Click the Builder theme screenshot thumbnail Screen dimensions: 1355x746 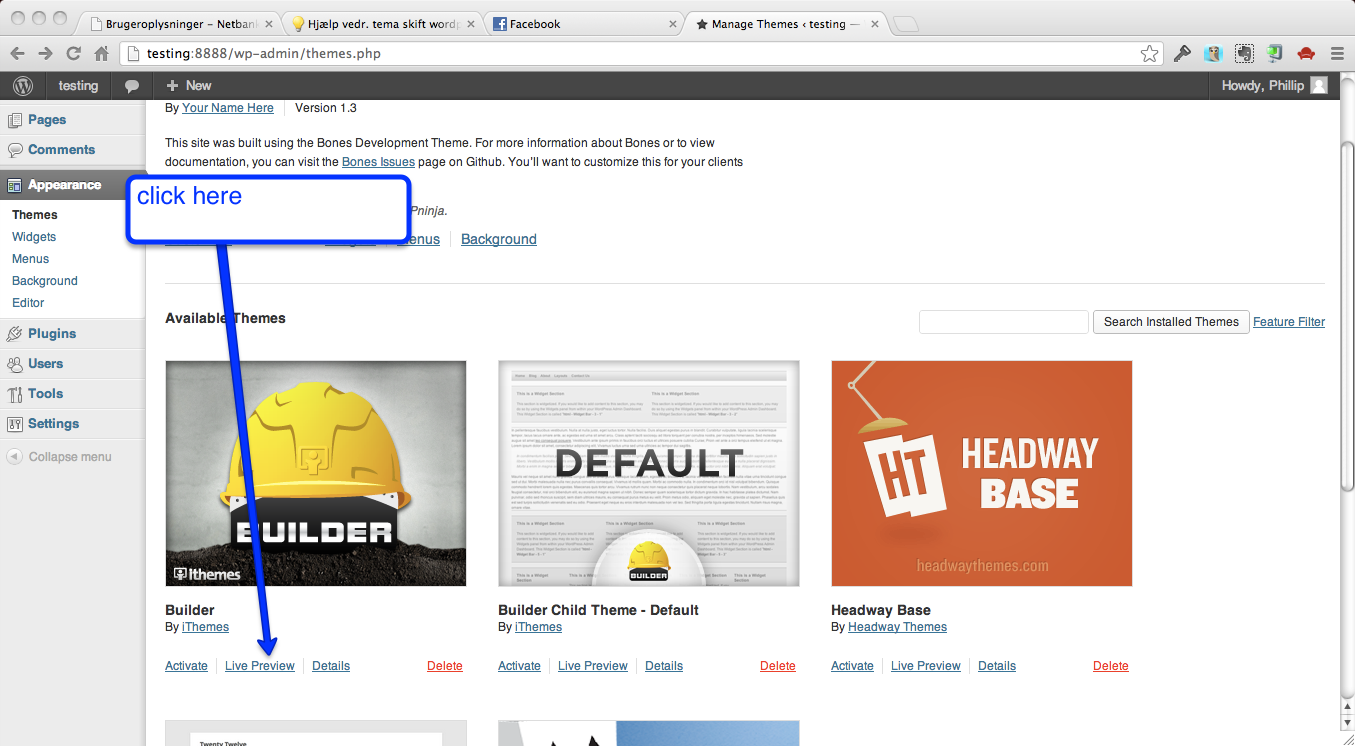pyautogui.click(x=316, y=473)
